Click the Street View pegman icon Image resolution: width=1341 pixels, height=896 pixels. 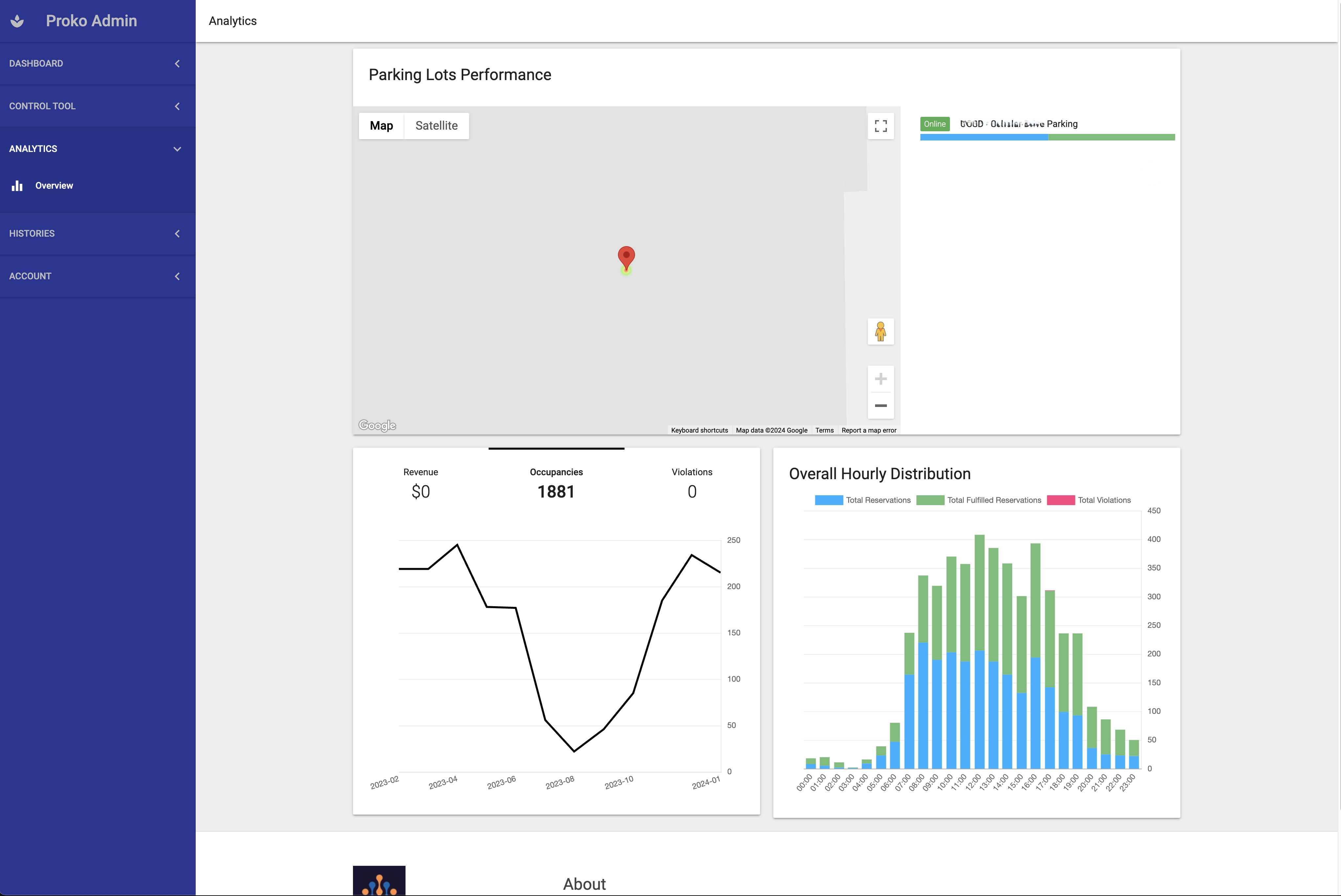coord(881,331)
